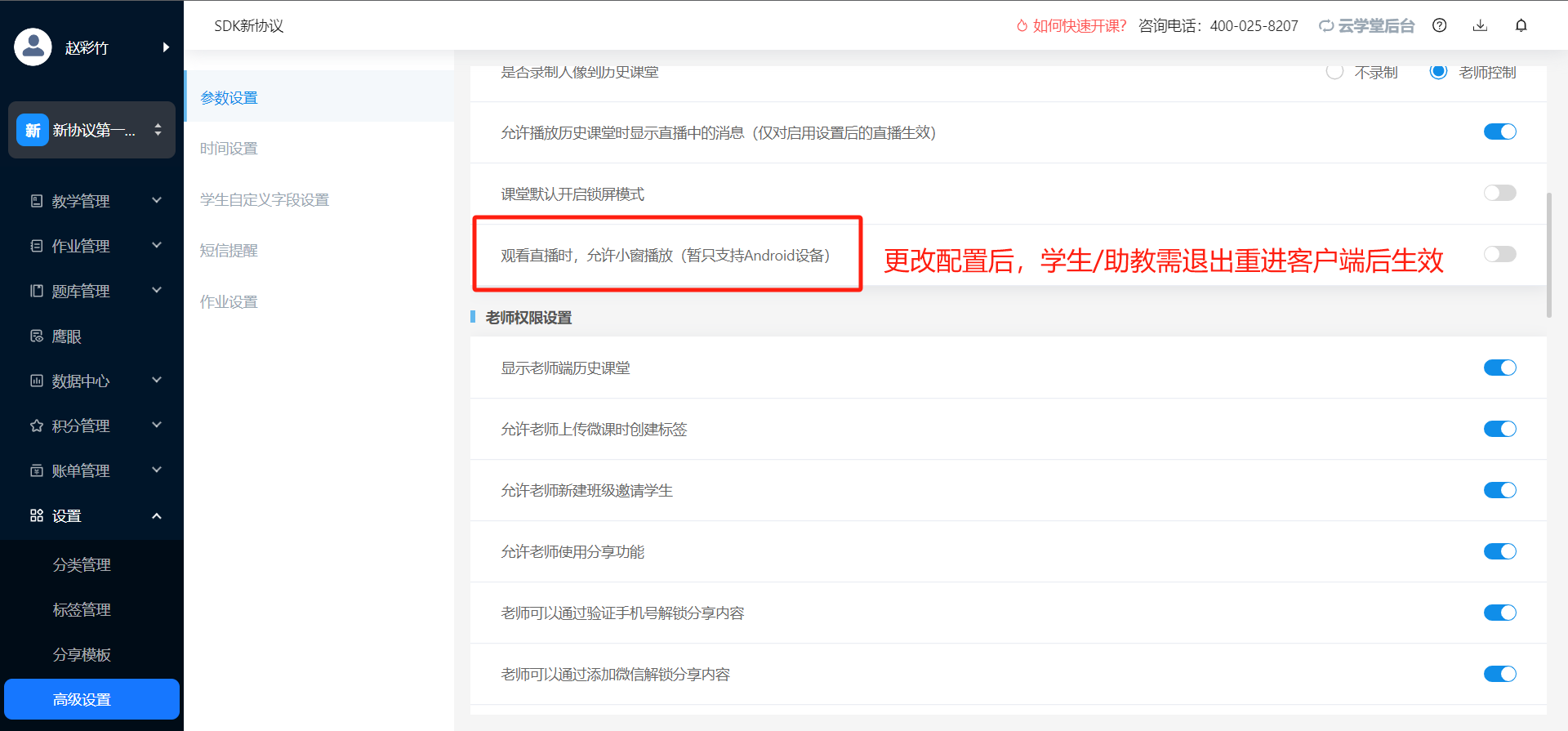Viewport: 1568px width, 731px height.
Task: Click the user avatar icon
Action: 33,47
